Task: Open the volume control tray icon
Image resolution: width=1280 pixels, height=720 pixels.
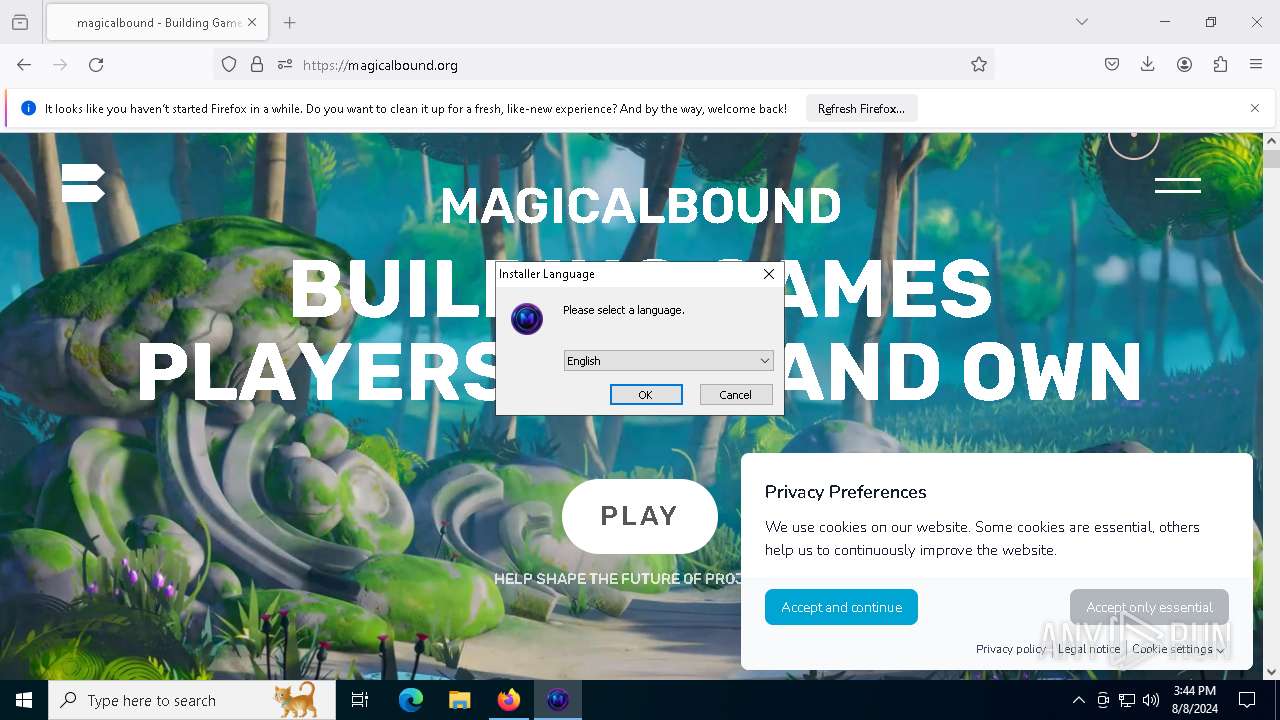Action: [x=1151, y=700]
